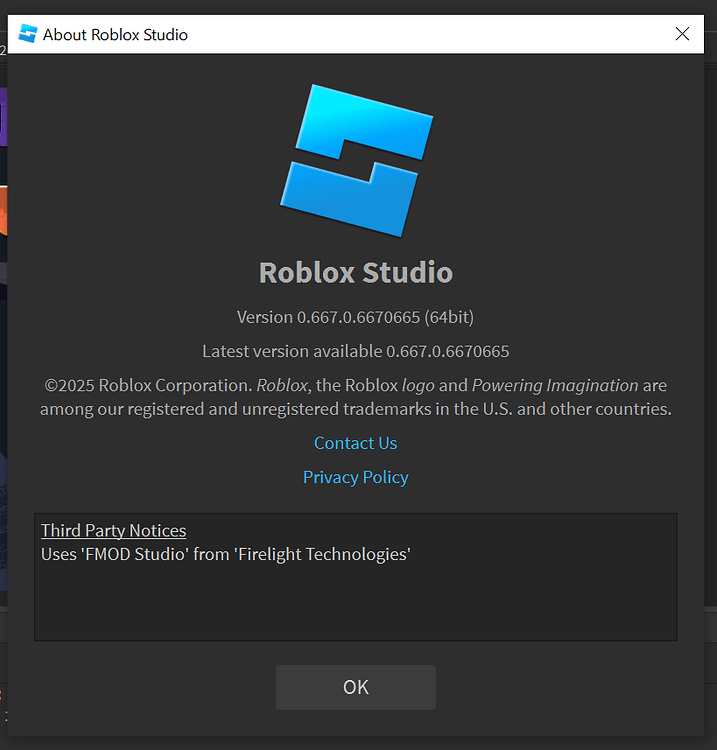Viewport: 717px width, 750px height.
Task: Open the Contact Us link
Action: pos(355,443)
